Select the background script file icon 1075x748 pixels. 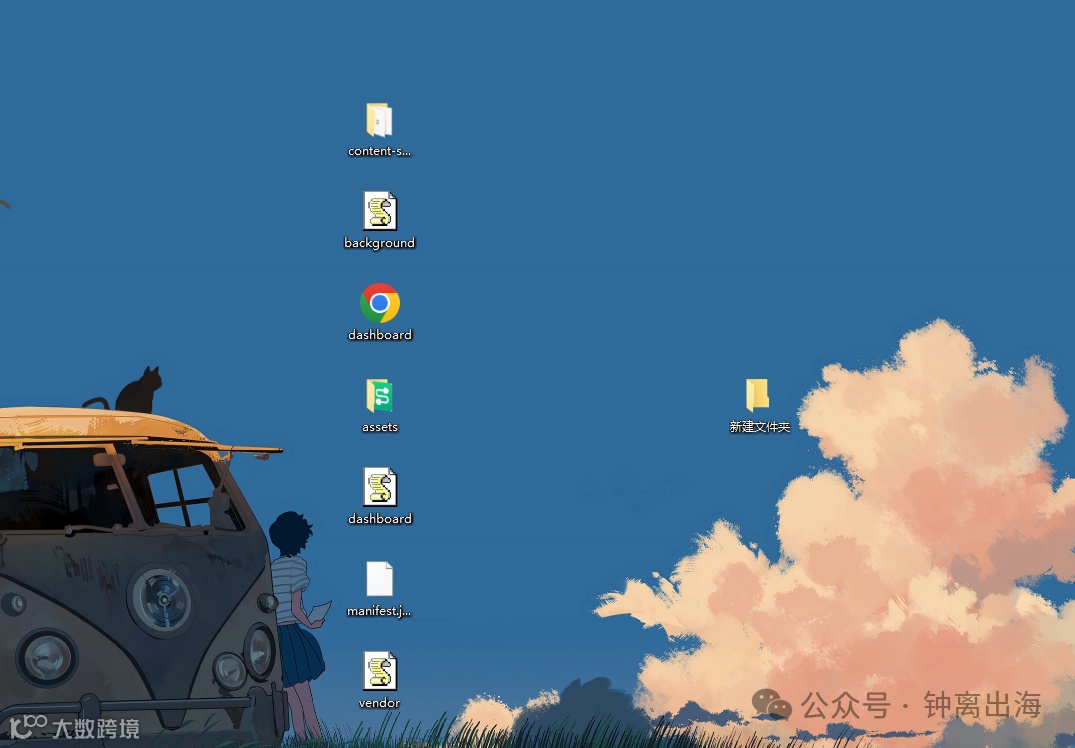(380, 210)
